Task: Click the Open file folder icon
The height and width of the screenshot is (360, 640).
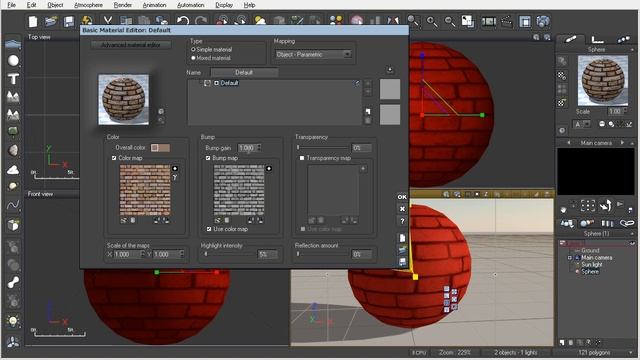Action: coord(51,21)
